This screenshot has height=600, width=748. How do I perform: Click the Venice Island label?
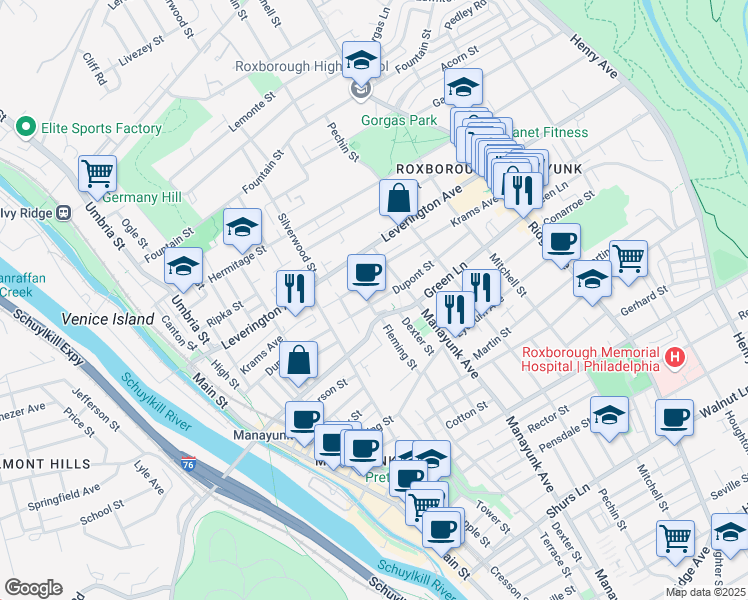[x=108, y=319]
